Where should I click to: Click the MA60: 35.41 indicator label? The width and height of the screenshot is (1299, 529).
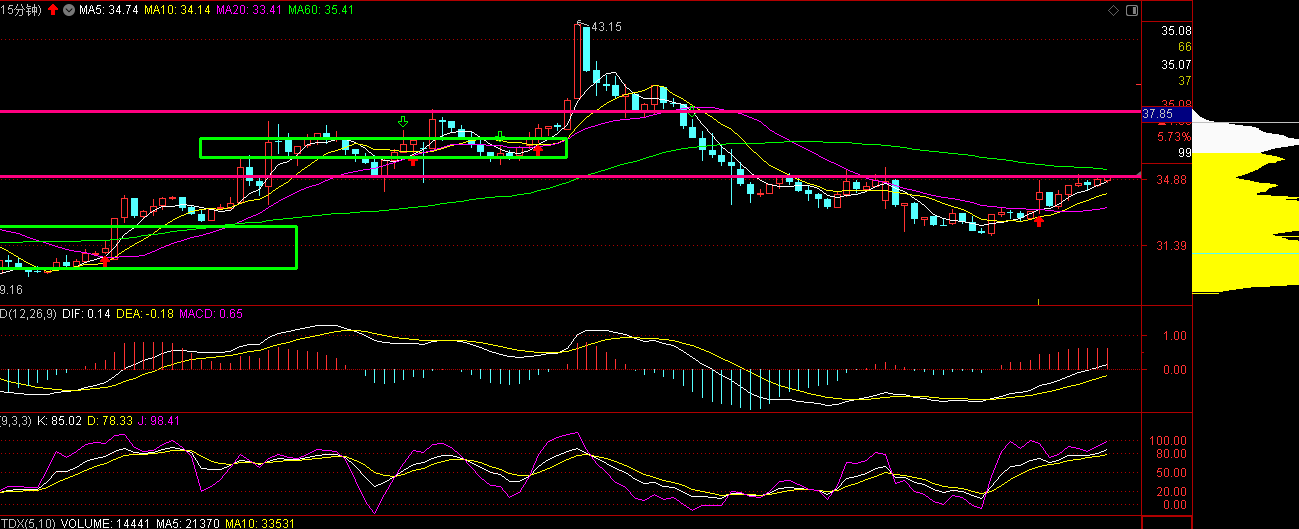[320, 10]
